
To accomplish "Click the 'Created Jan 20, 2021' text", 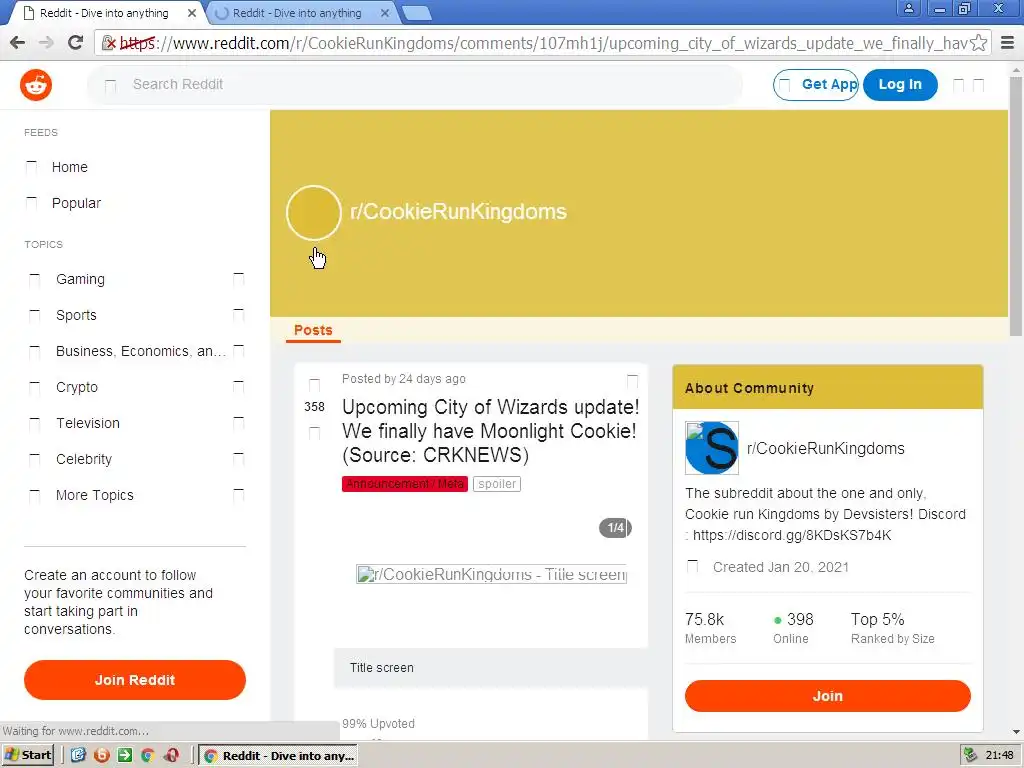I will (781, 567).
